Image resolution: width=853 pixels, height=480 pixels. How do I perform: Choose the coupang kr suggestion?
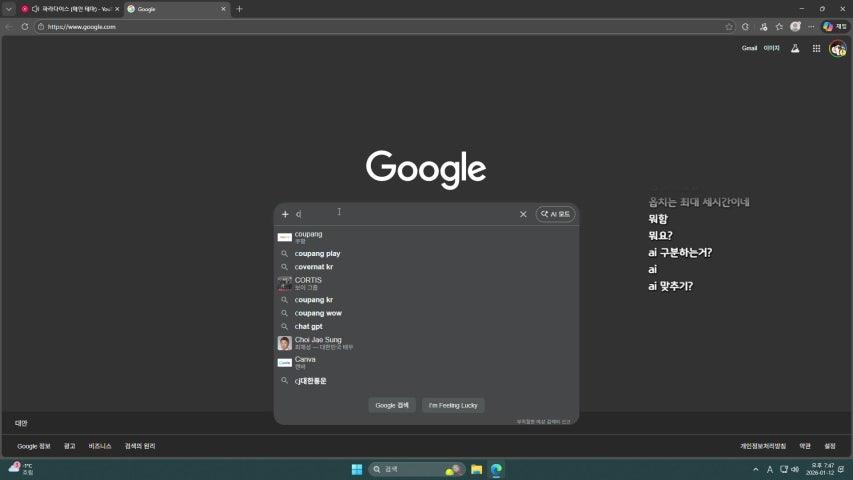pos(426,300)
